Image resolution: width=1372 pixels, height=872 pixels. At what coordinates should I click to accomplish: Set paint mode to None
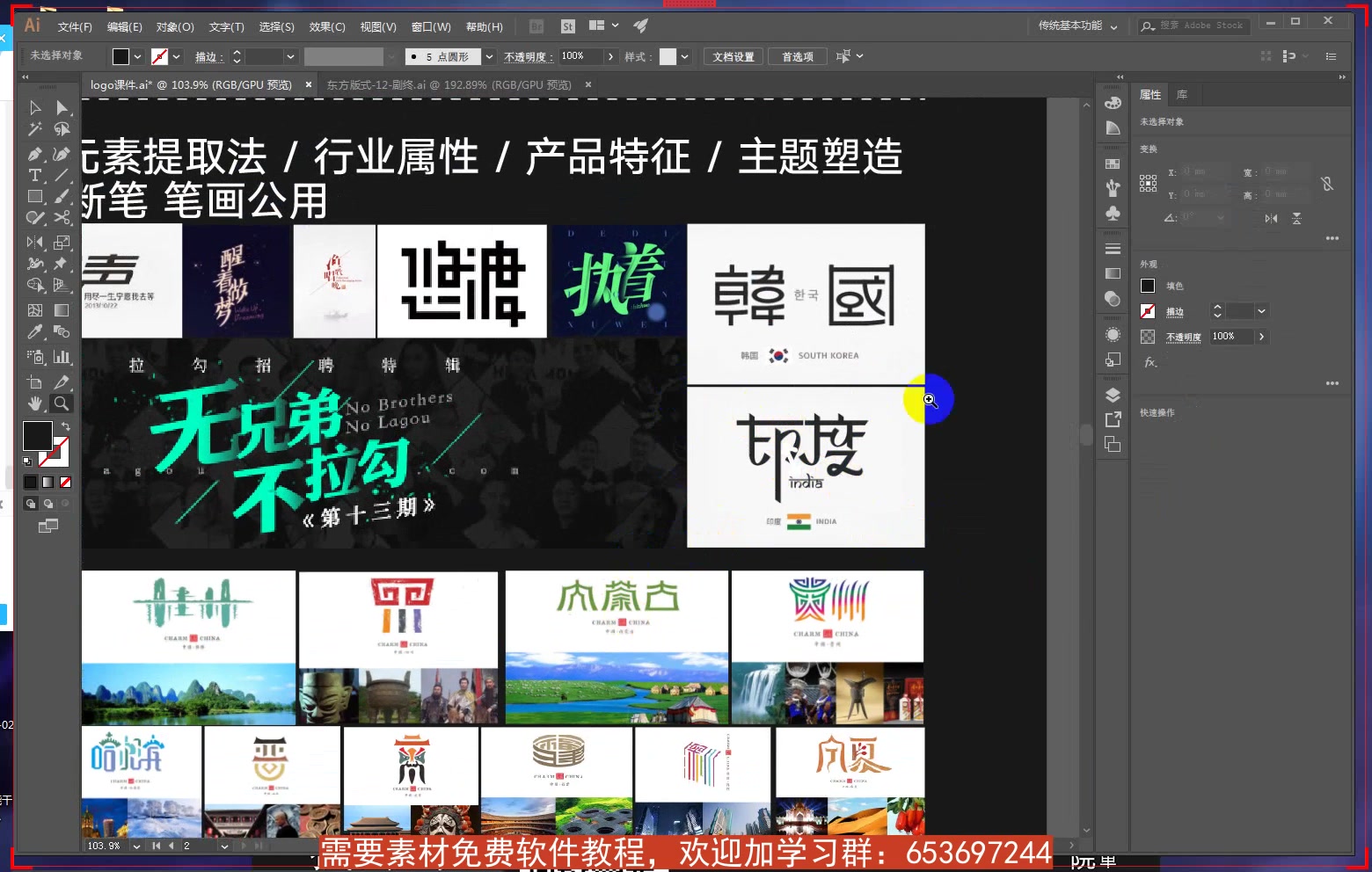coord(65,482)
